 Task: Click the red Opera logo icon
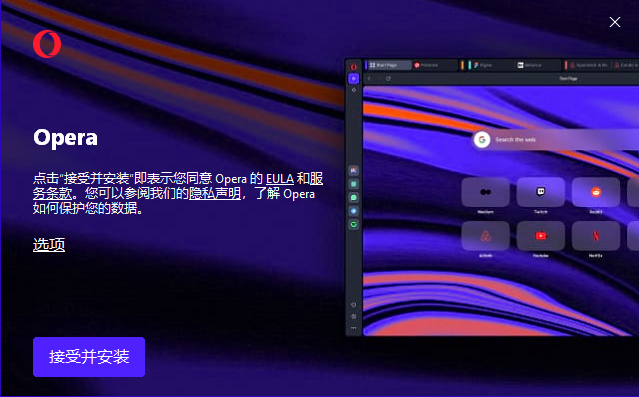pyautogui.click(x=47, y=44)
